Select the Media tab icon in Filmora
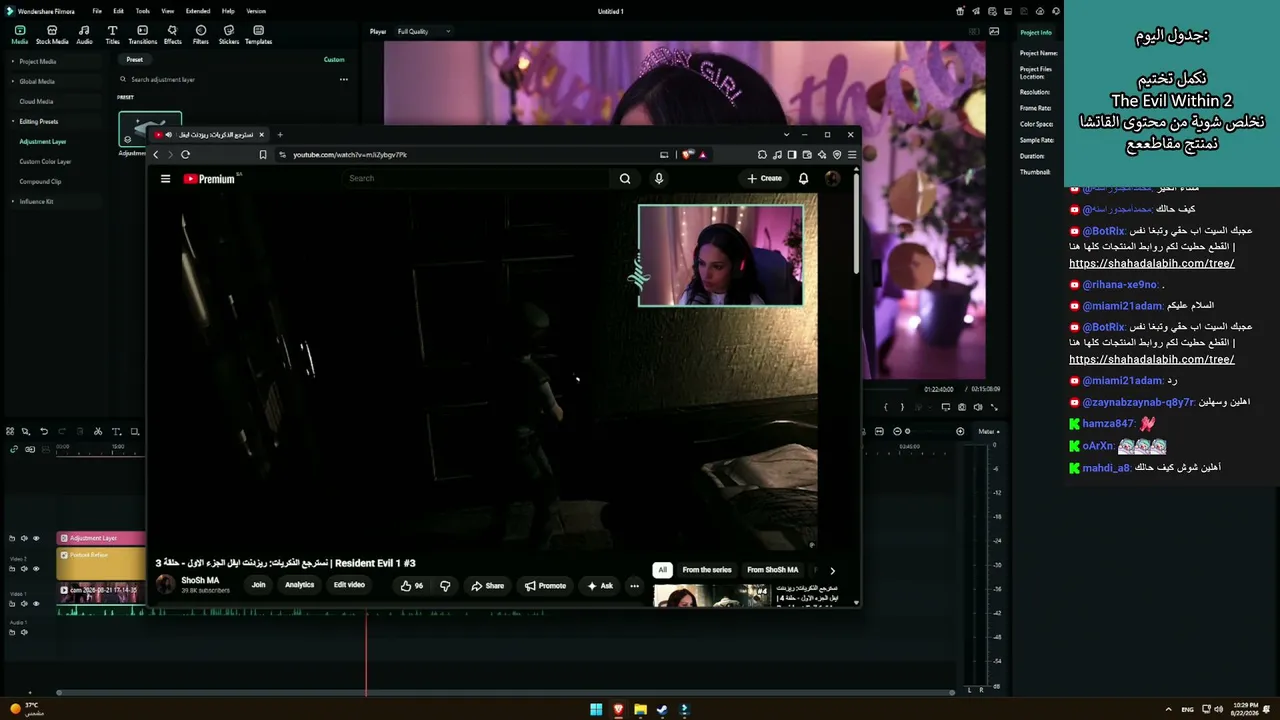Screen dimensions: 1280x720 point(19,35)
